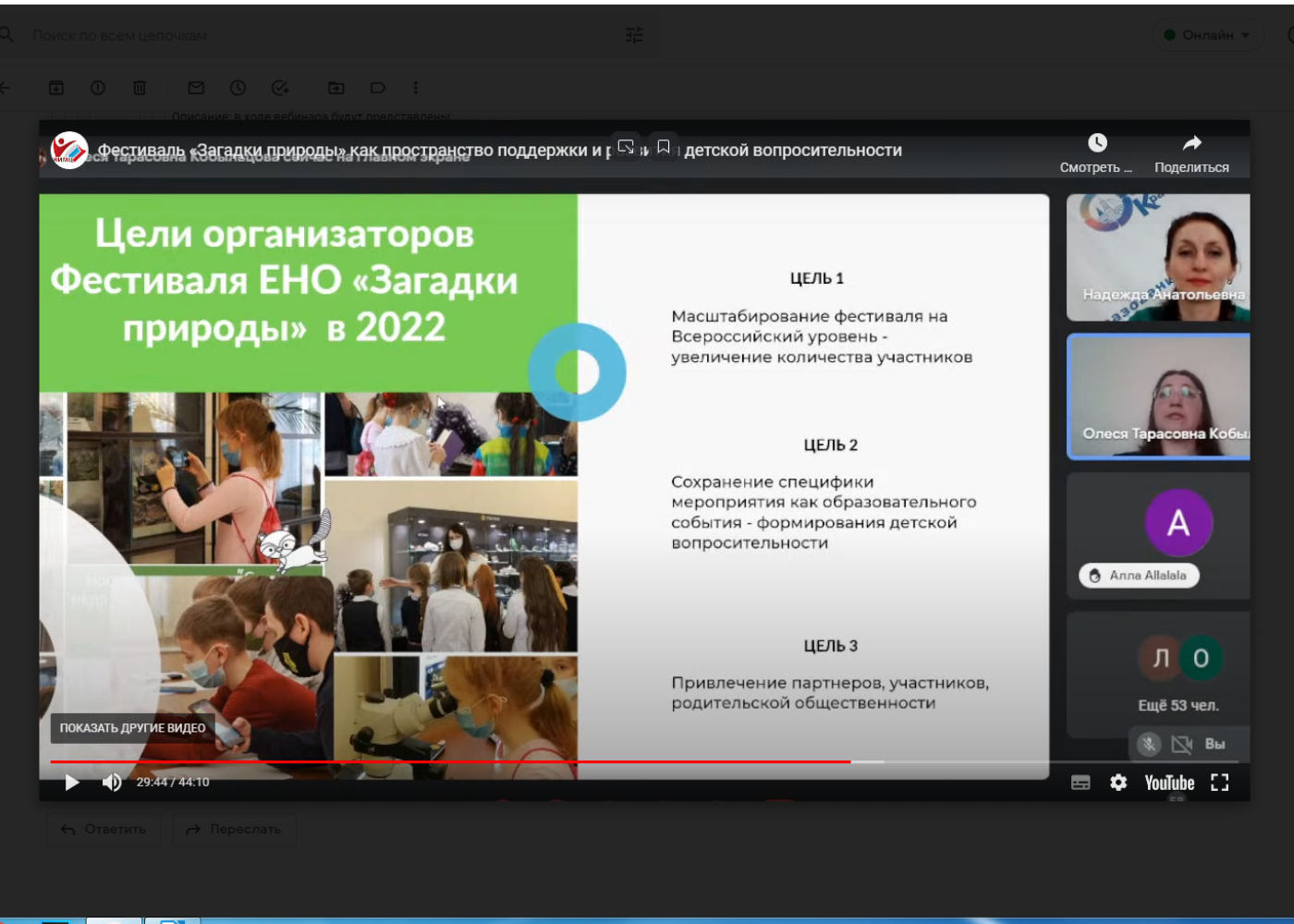Open the video on YouTube via logo
Screen dimensions: 1294x924
tap(1169, 783)
